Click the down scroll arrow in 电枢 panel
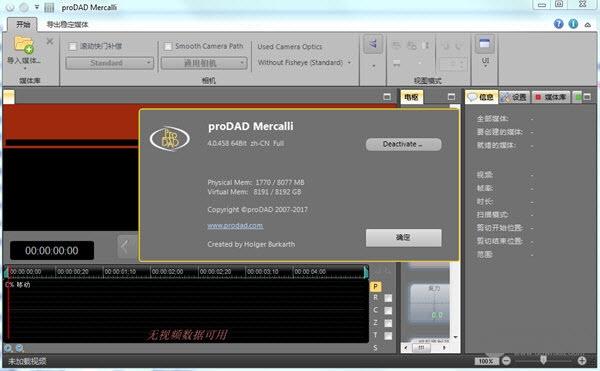Screen dimensions: 600x371 [455, 337]
